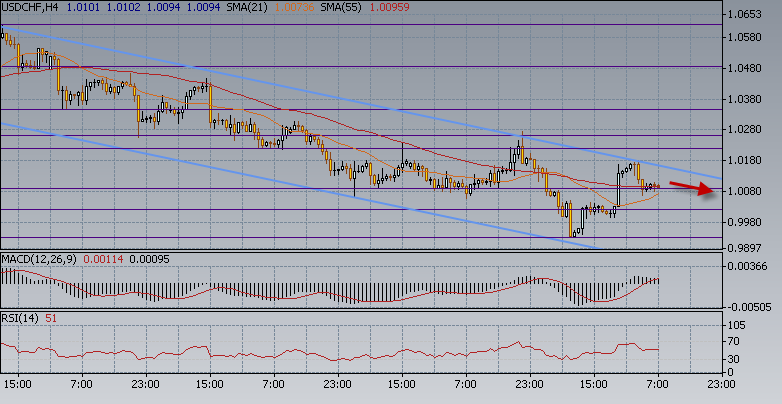Click the 30 RSI axis label

(734, 359)
